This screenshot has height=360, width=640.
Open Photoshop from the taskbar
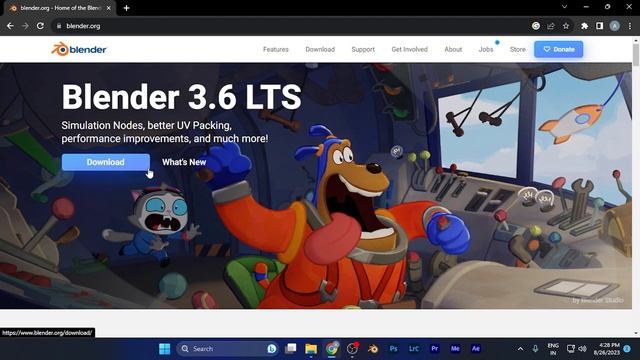click(393, 349)
